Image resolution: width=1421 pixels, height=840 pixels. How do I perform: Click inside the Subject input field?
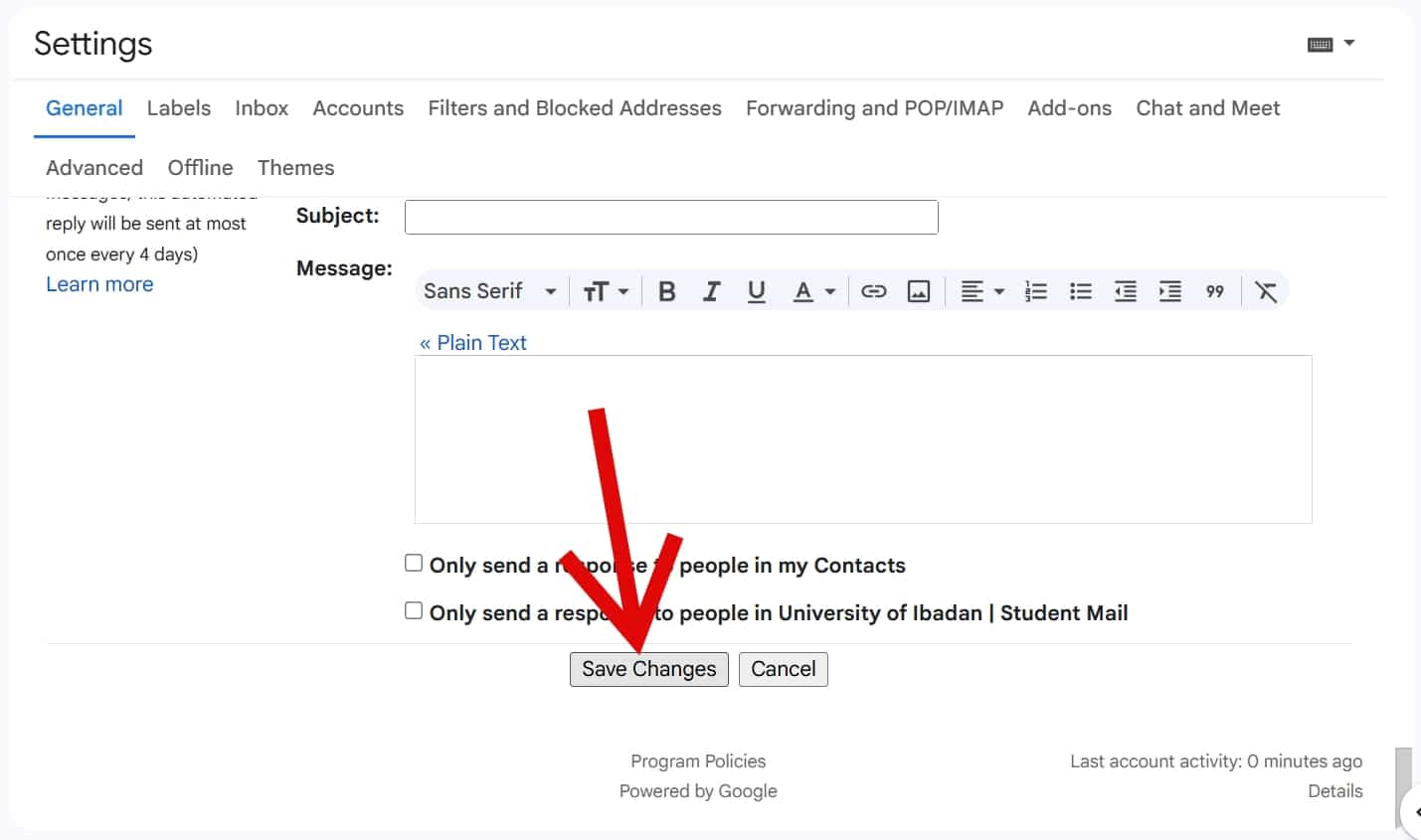[x=670, y=216]
